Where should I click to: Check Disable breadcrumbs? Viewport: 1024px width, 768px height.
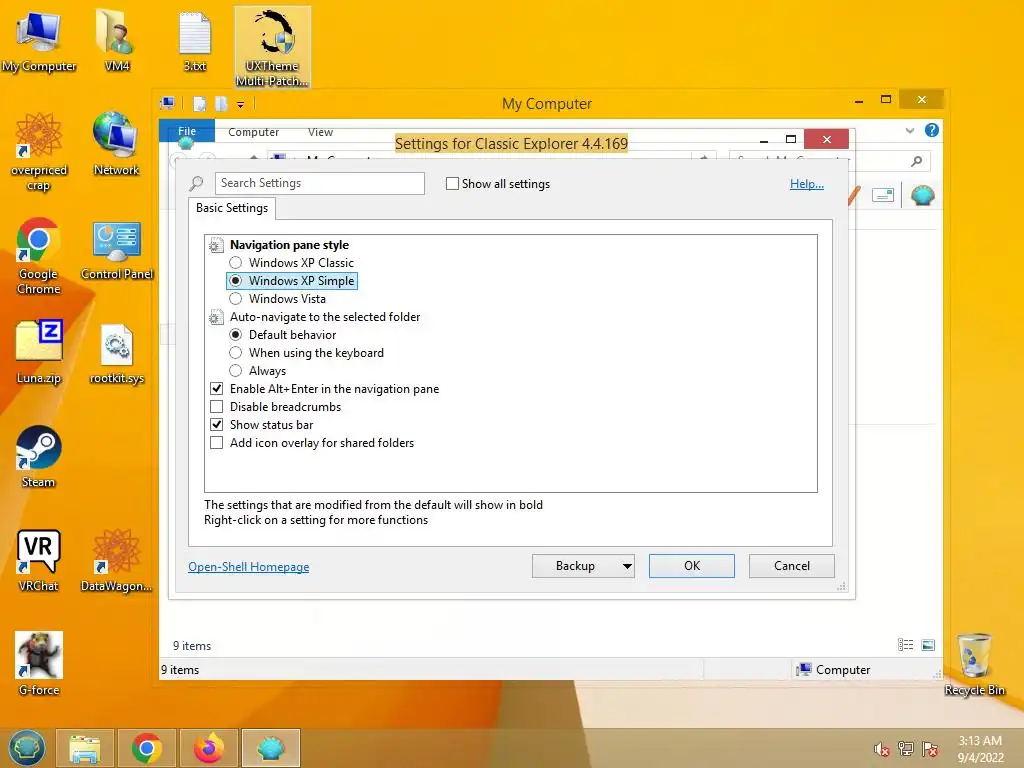[217, 407]
